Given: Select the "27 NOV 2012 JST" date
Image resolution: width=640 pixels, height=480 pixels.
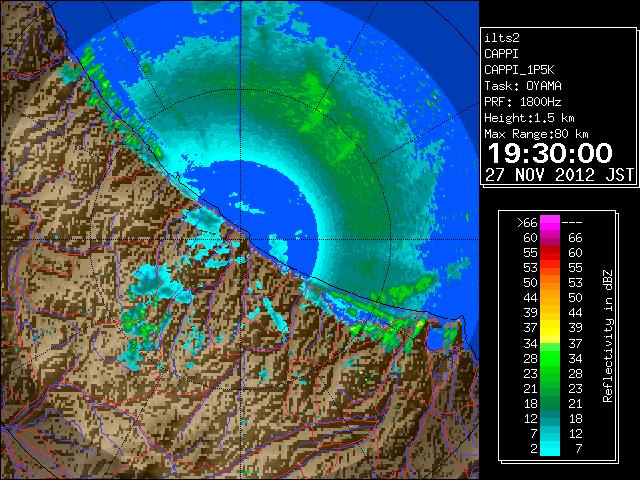Looking at the screenshot, I should pos(559,175).
